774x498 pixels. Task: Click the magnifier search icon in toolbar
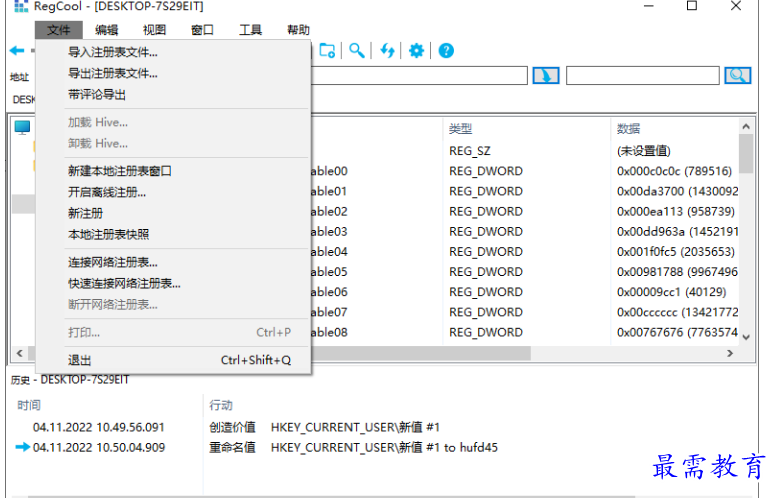pyautogui.click(x=356, y=50)
